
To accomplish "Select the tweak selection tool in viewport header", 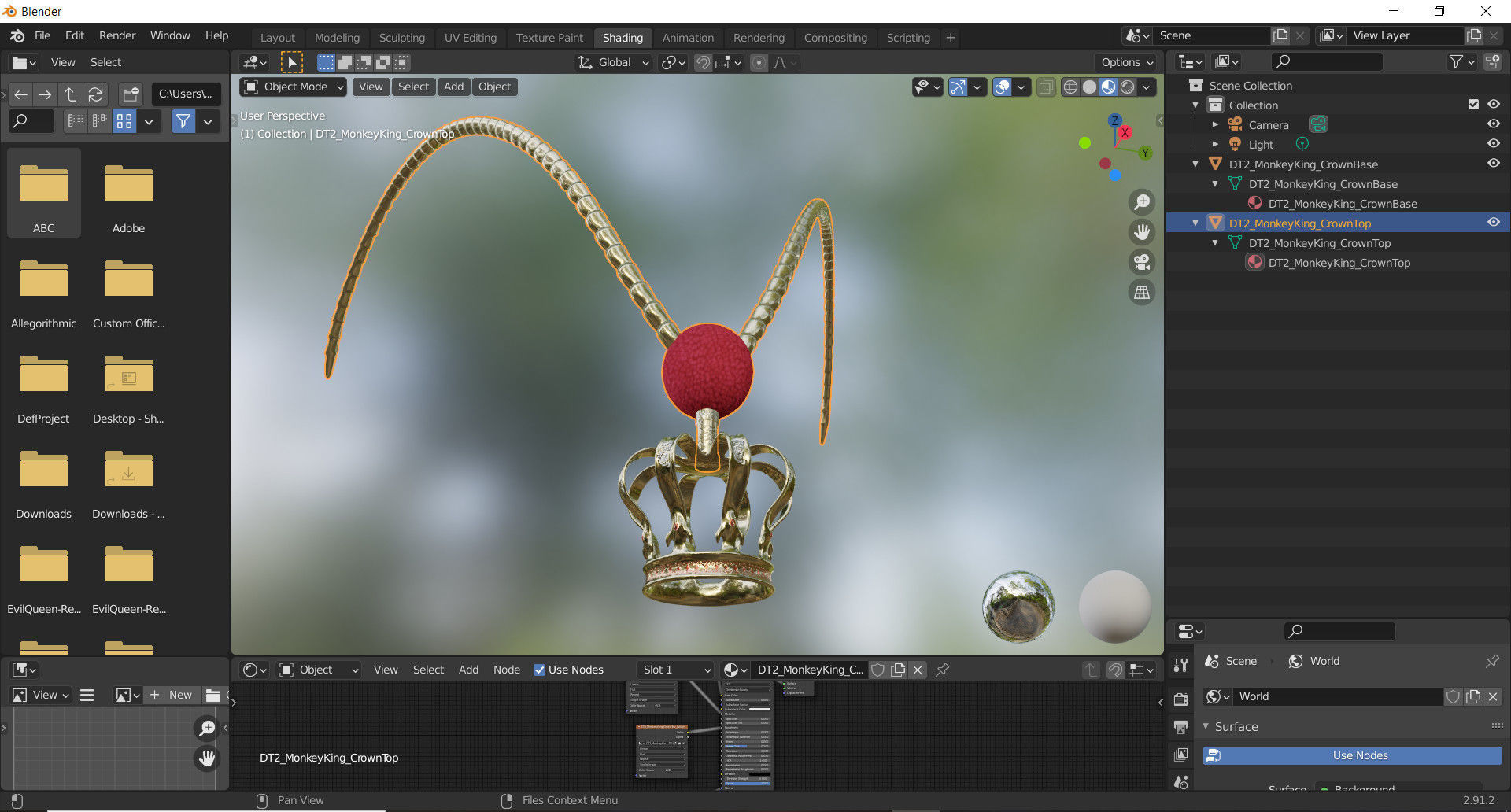I will (291, 62).
